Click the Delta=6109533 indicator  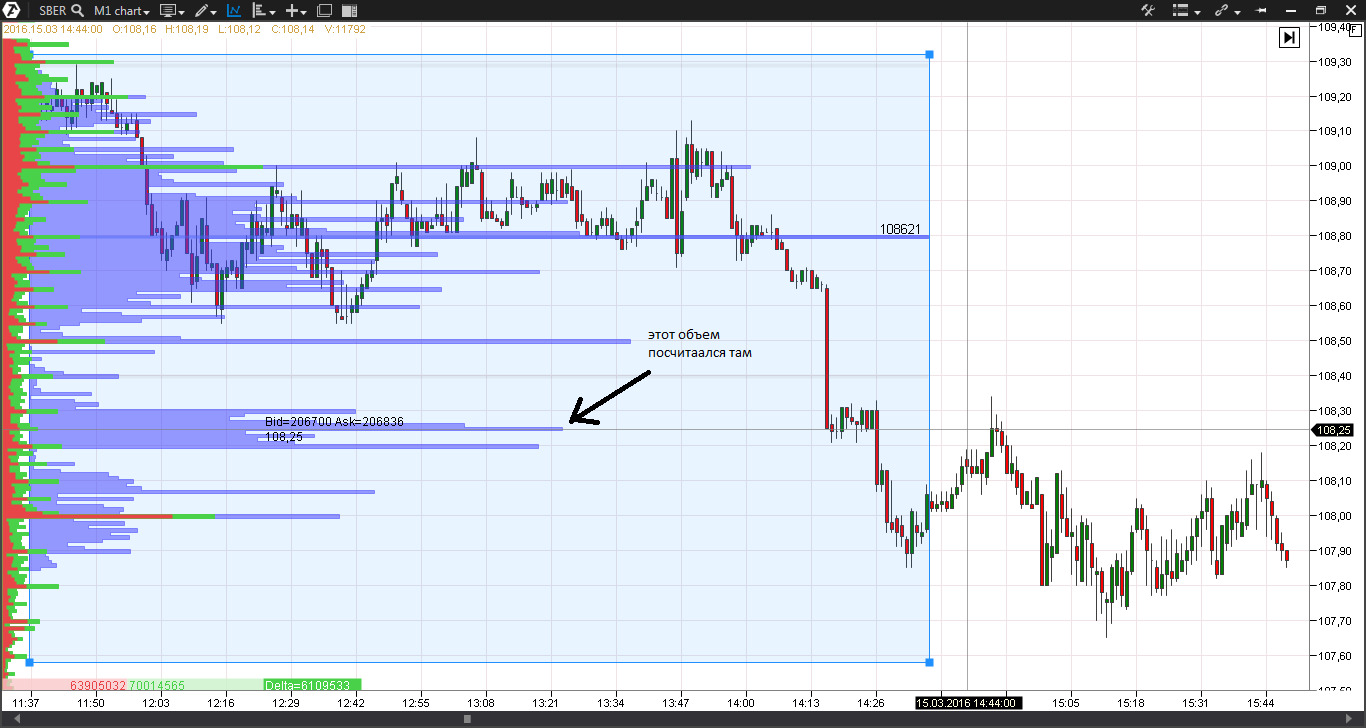(312, 685)
